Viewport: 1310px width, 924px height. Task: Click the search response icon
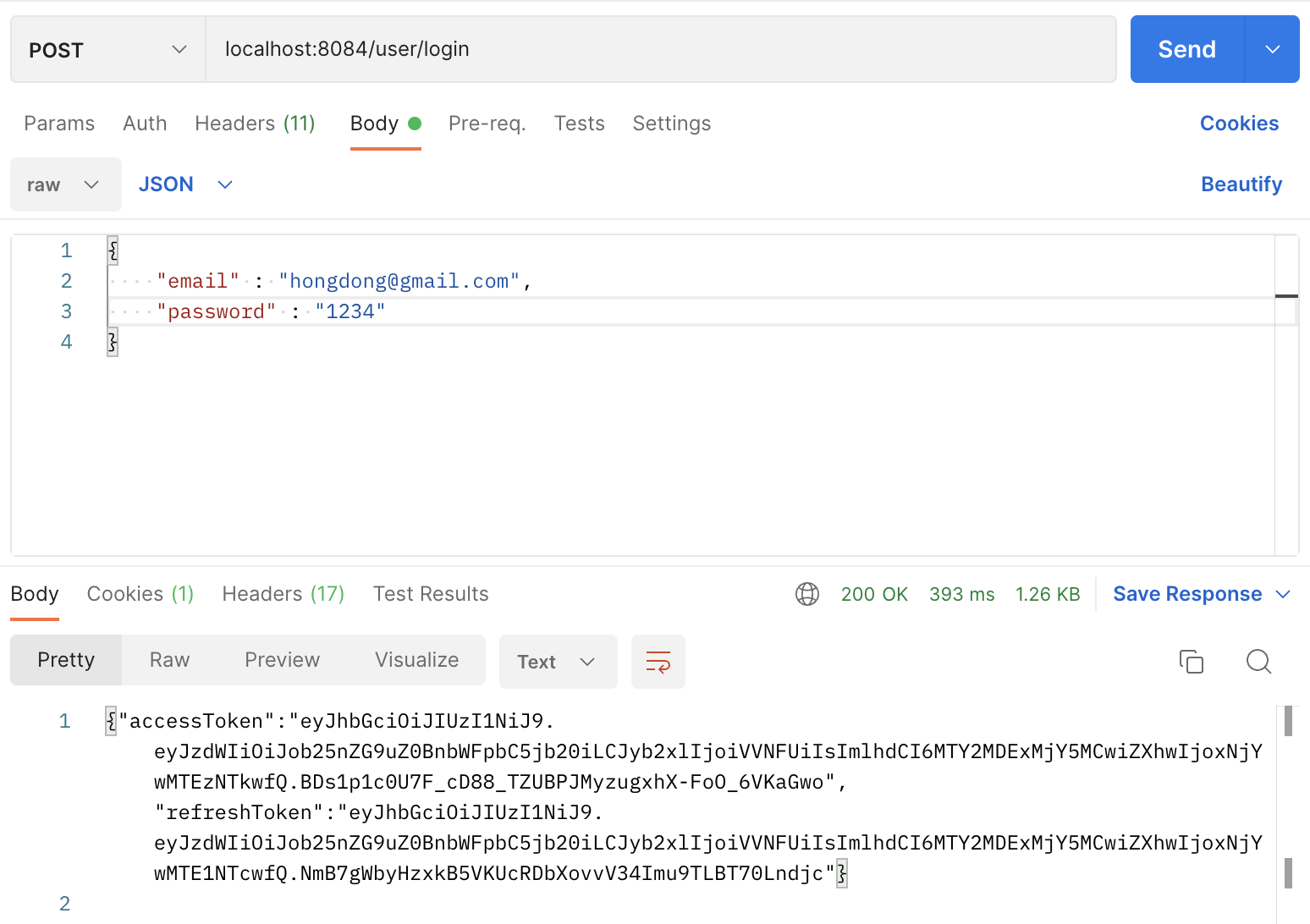[1258, 662]
